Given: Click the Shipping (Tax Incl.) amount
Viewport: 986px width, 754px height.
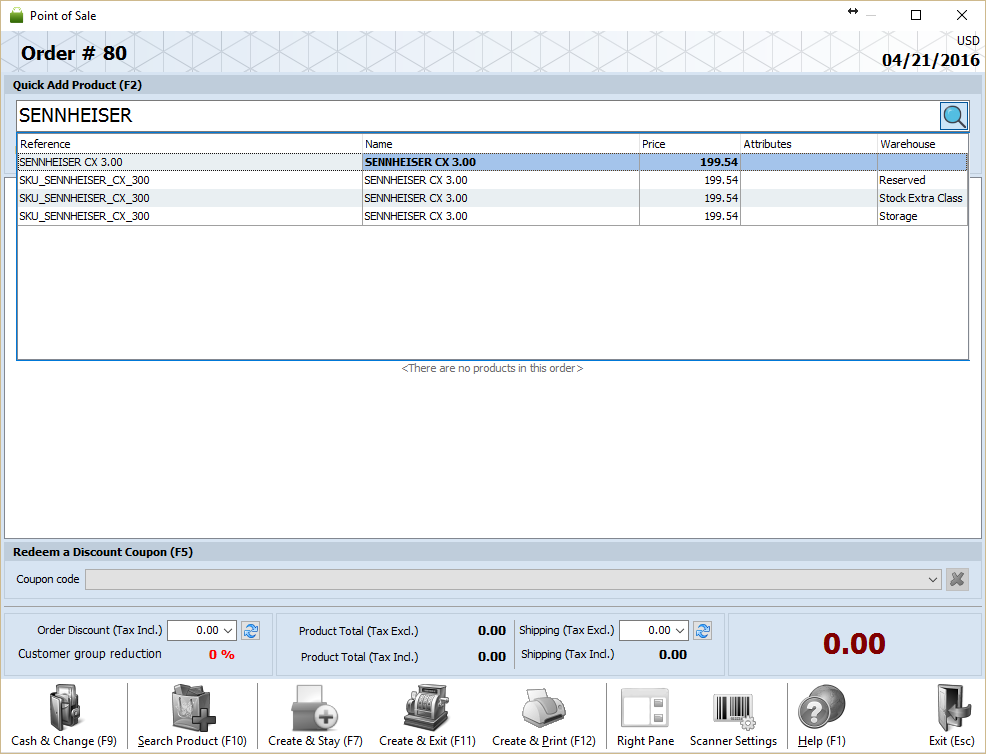Looking at the screenshot, I should (x=673, y=655).
